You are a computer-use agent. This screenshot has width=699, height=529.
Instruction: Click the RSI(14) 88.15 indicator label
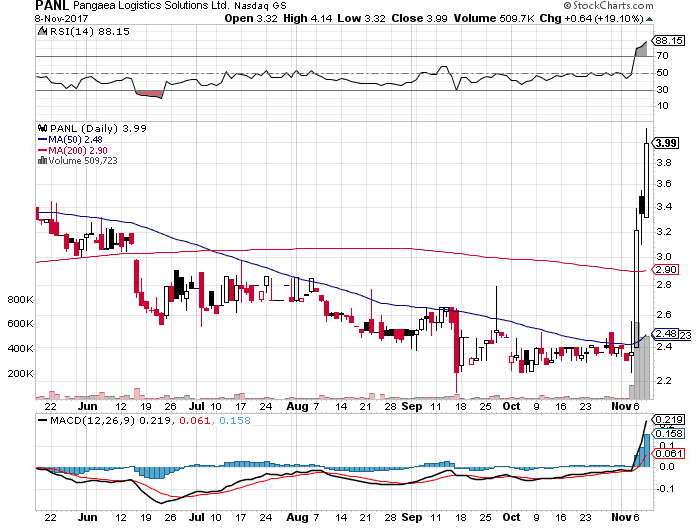tap(90, 32)
